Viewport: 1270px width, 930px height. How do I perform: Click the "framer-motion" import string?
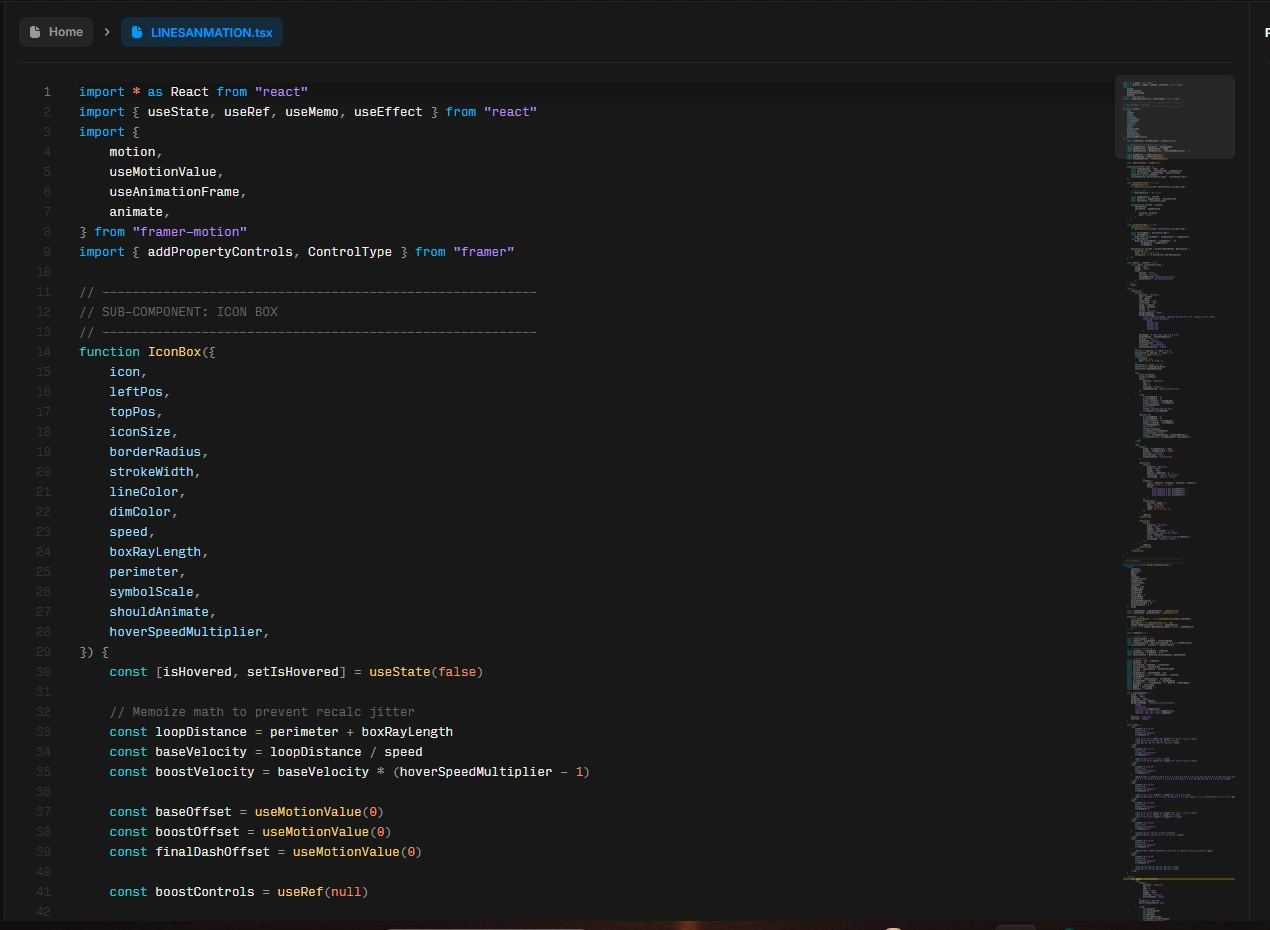(x=189, y=232)
